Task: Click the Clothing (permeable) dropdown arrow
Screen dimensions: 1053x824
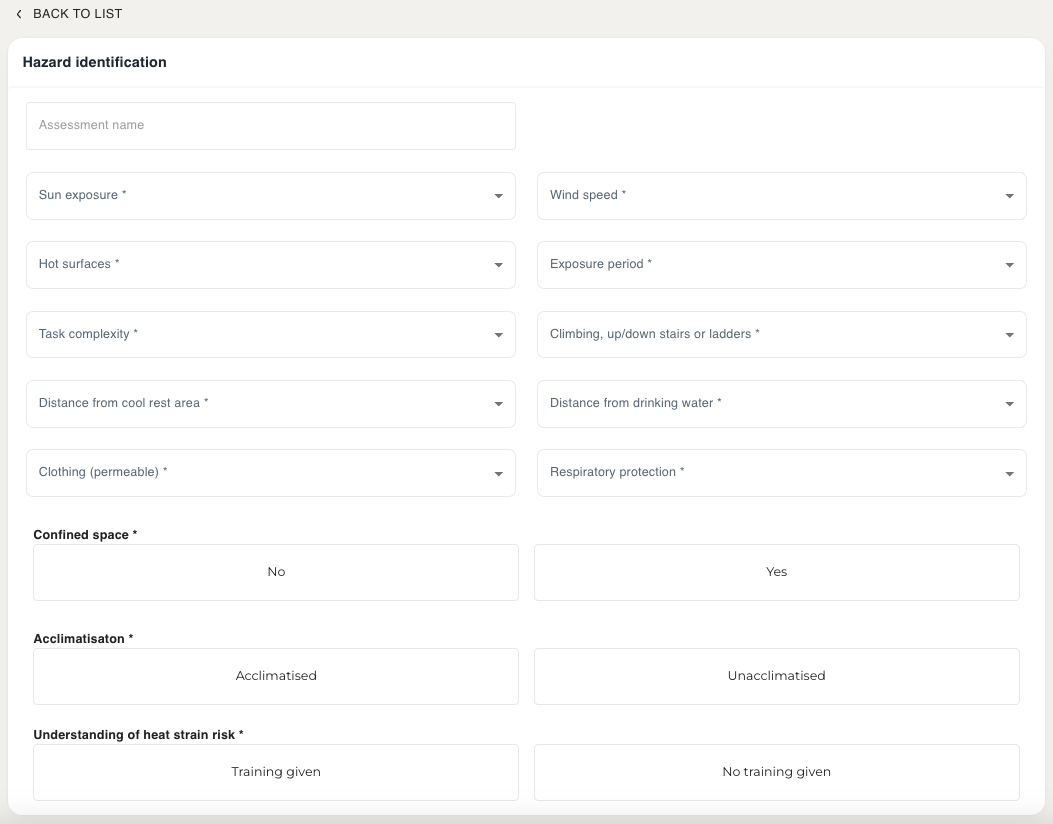Action: (x=498, y=474)
